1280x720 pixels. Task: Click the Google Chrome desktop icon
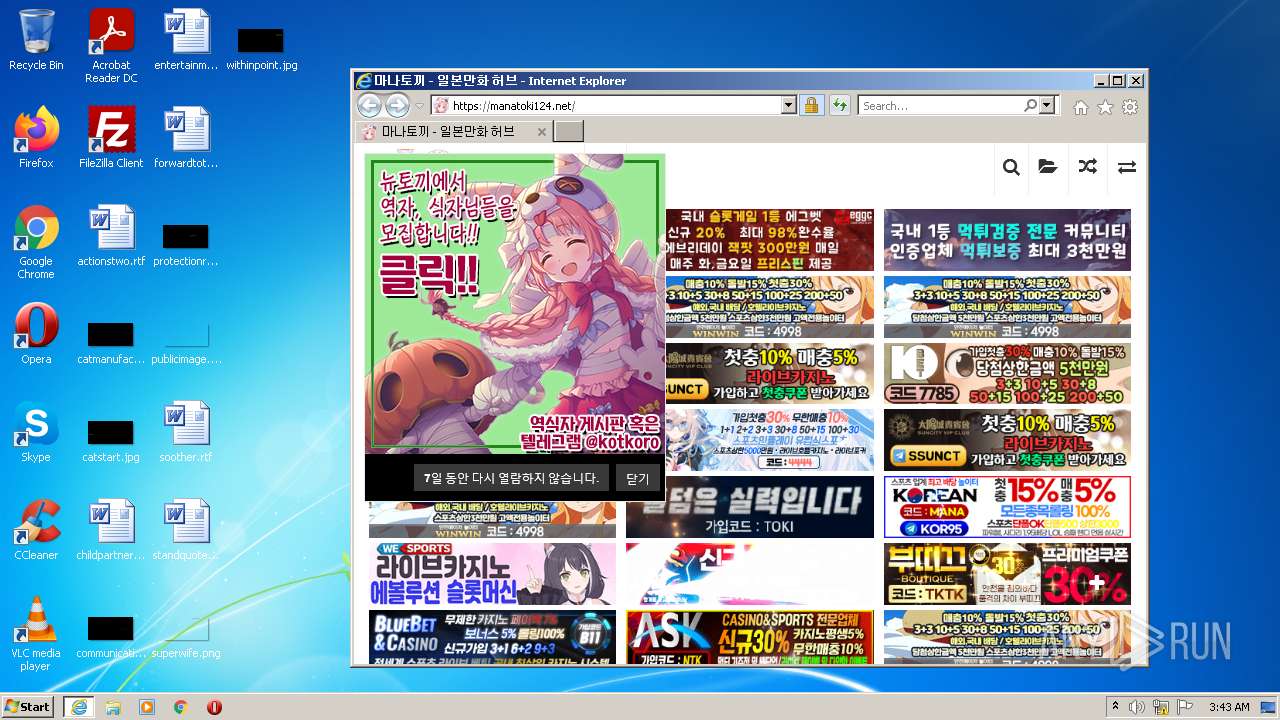tap(36, 241)
